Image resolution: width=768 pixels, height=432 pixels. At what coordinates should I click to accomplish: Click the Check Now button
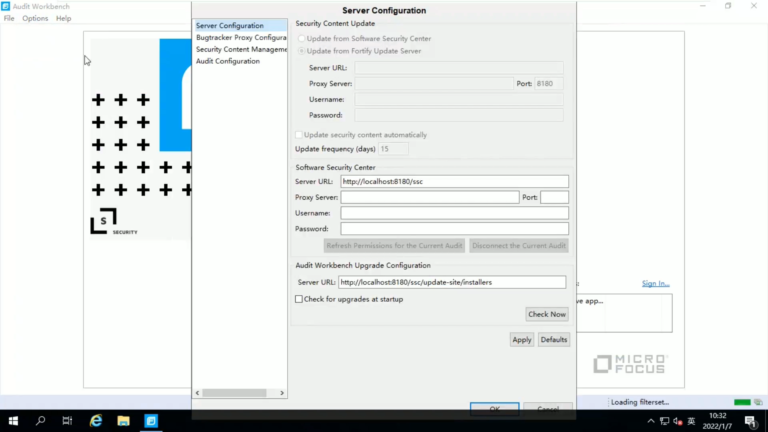(547, 314)
